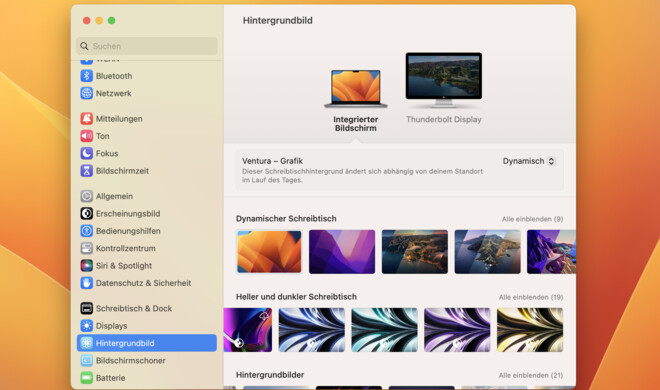Show all Hintergrundbilder (21)
660x390 pixels.
pos(531,375)
